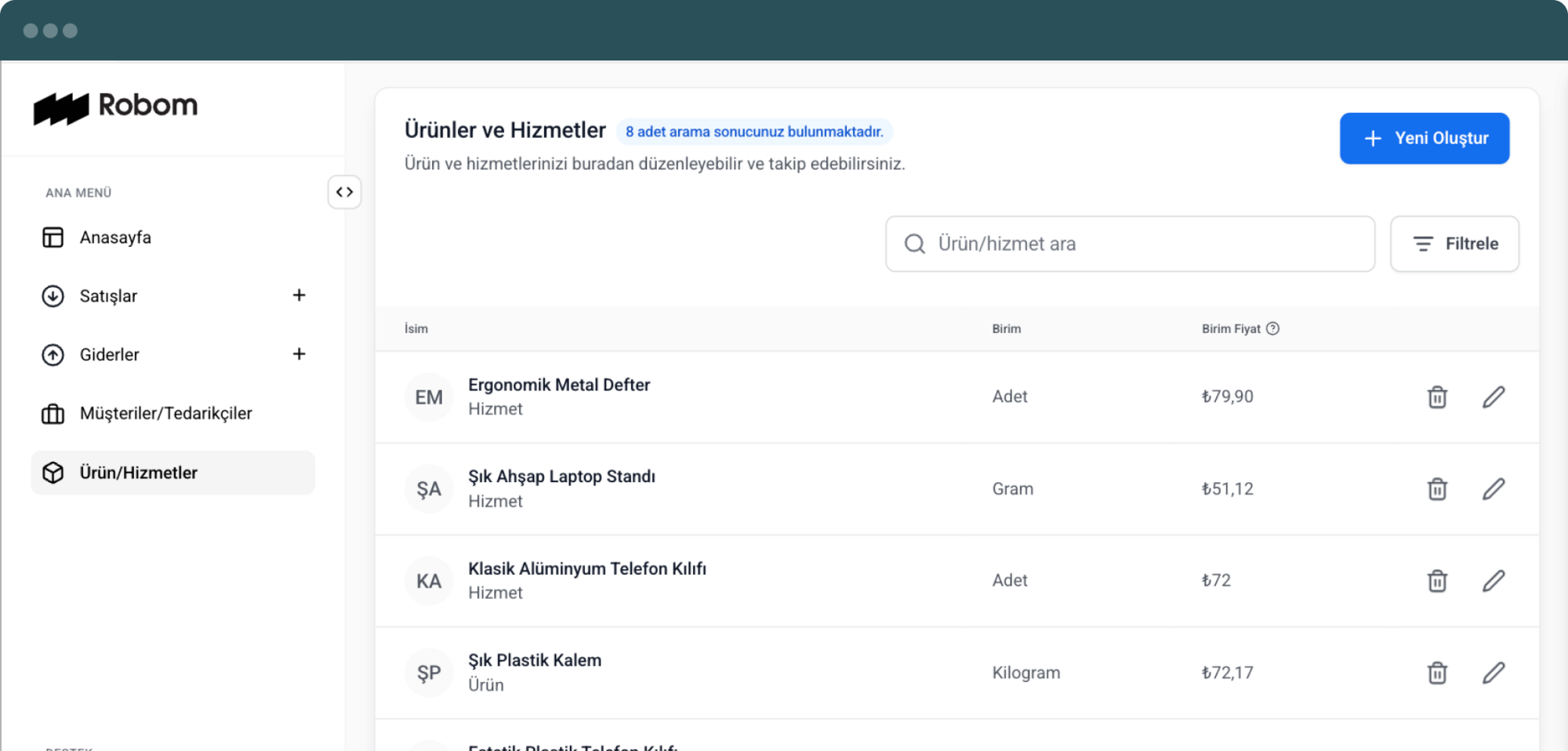The height and width of the screenshot is (751, 1568).
Task: Expand Giderler with its plus icon
Action: pos(299,354)
